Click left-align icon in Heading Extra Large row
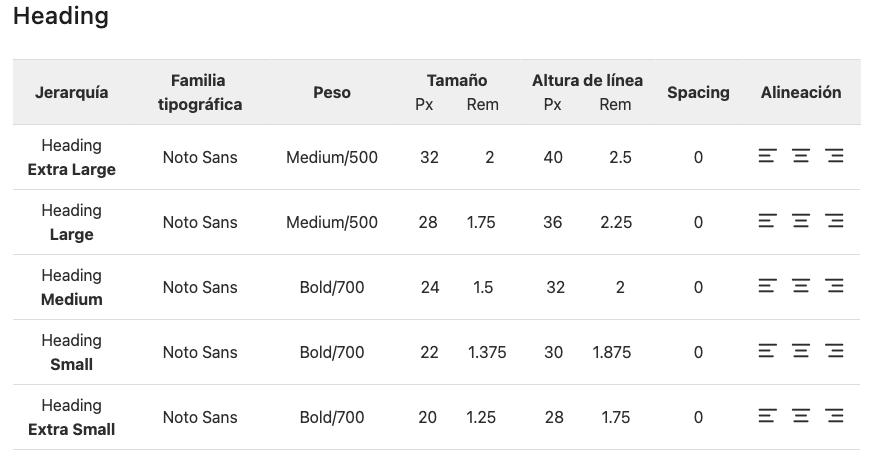 [767, 156]
